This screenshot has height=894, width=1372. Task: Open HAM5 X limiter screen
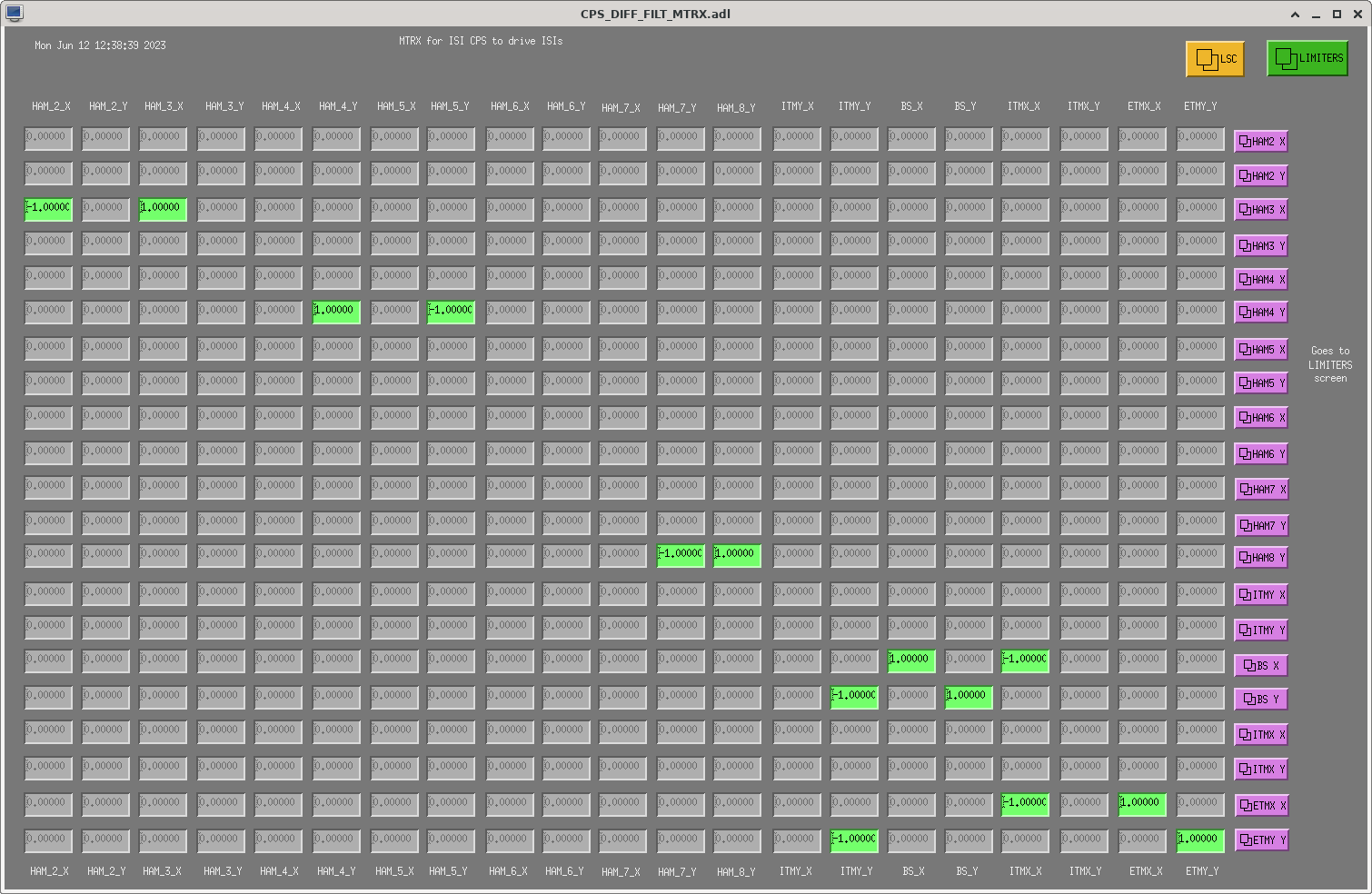point(1261,350)
